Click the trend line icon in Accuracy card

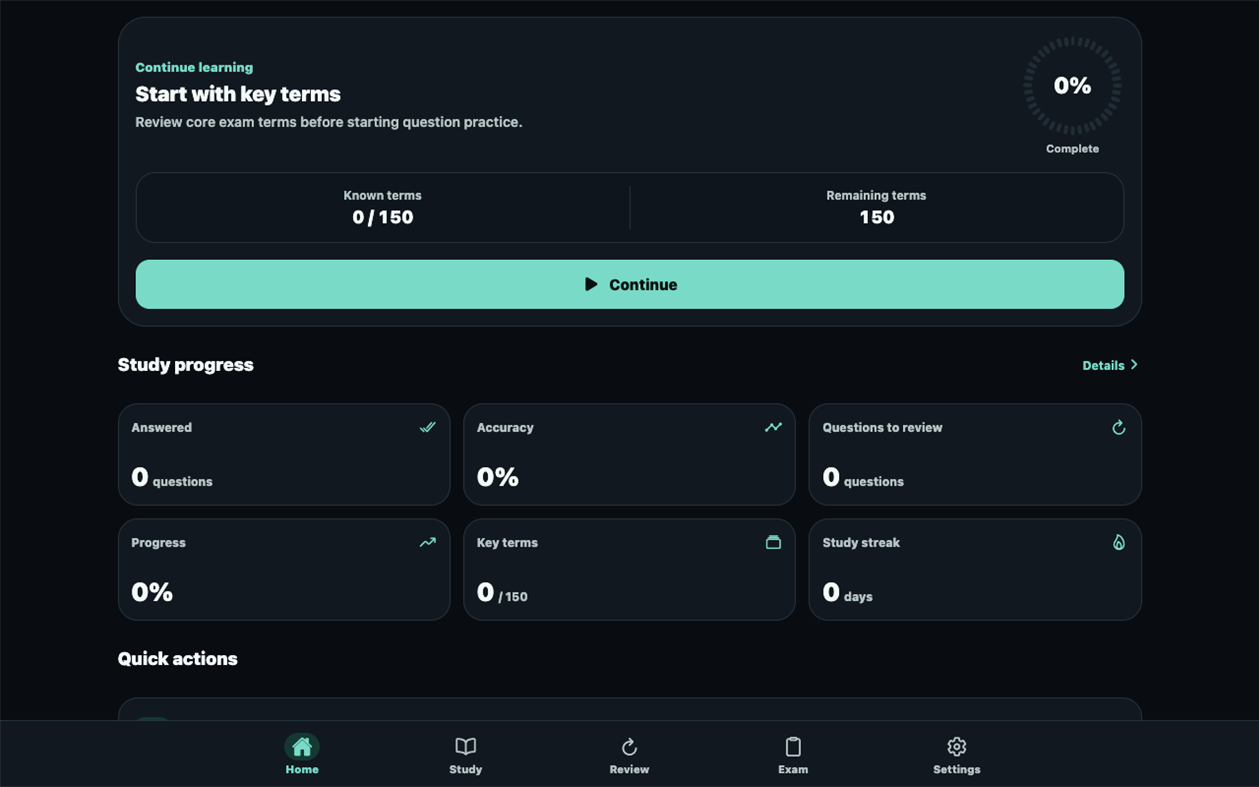773,427
